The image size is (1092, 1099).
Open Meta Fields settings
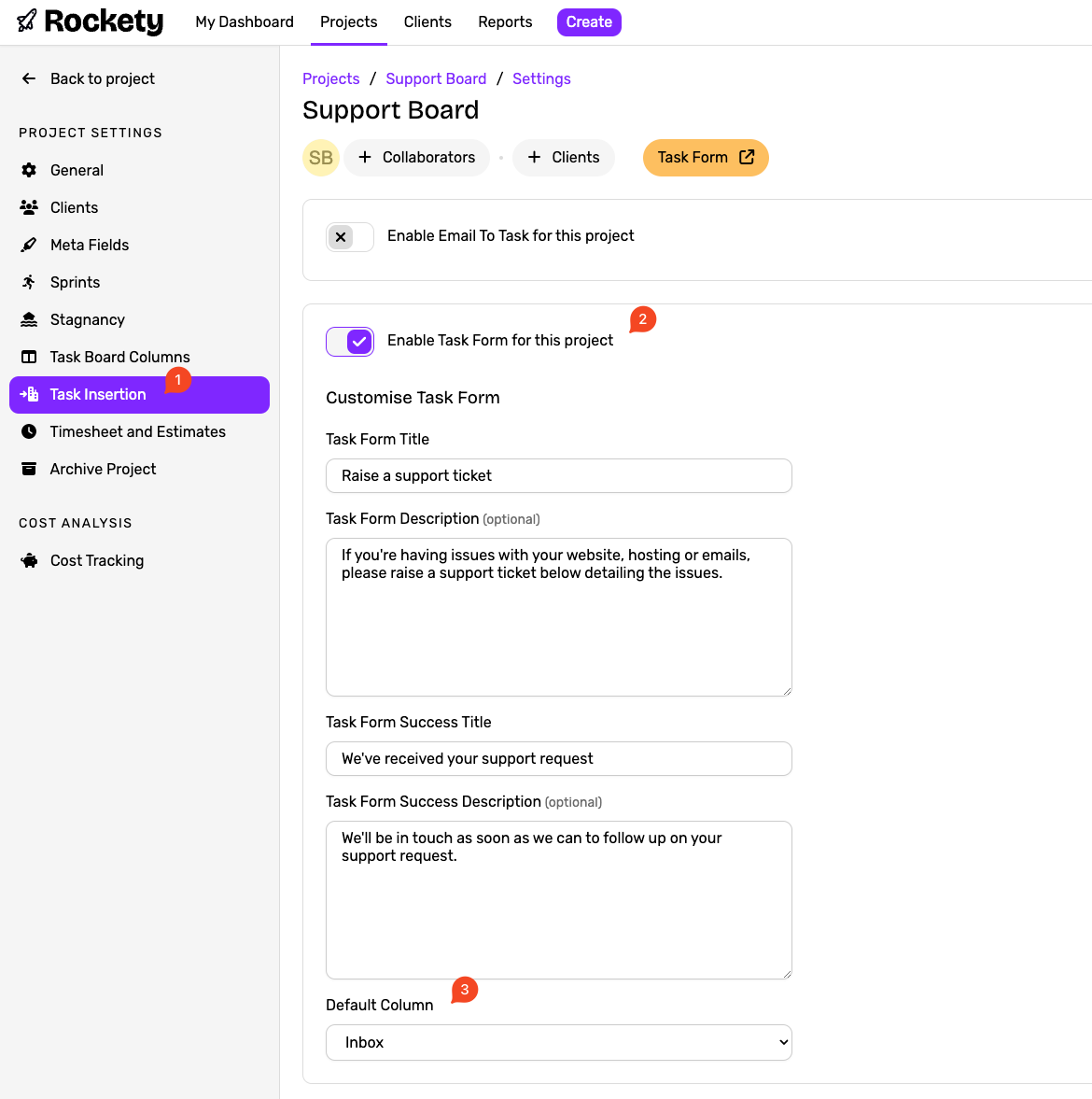[139, 245]
